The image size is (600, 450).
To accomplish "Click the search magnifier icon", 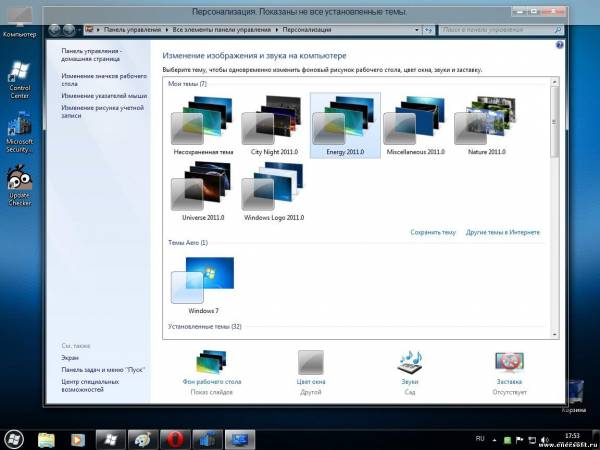I will point(558,30).
